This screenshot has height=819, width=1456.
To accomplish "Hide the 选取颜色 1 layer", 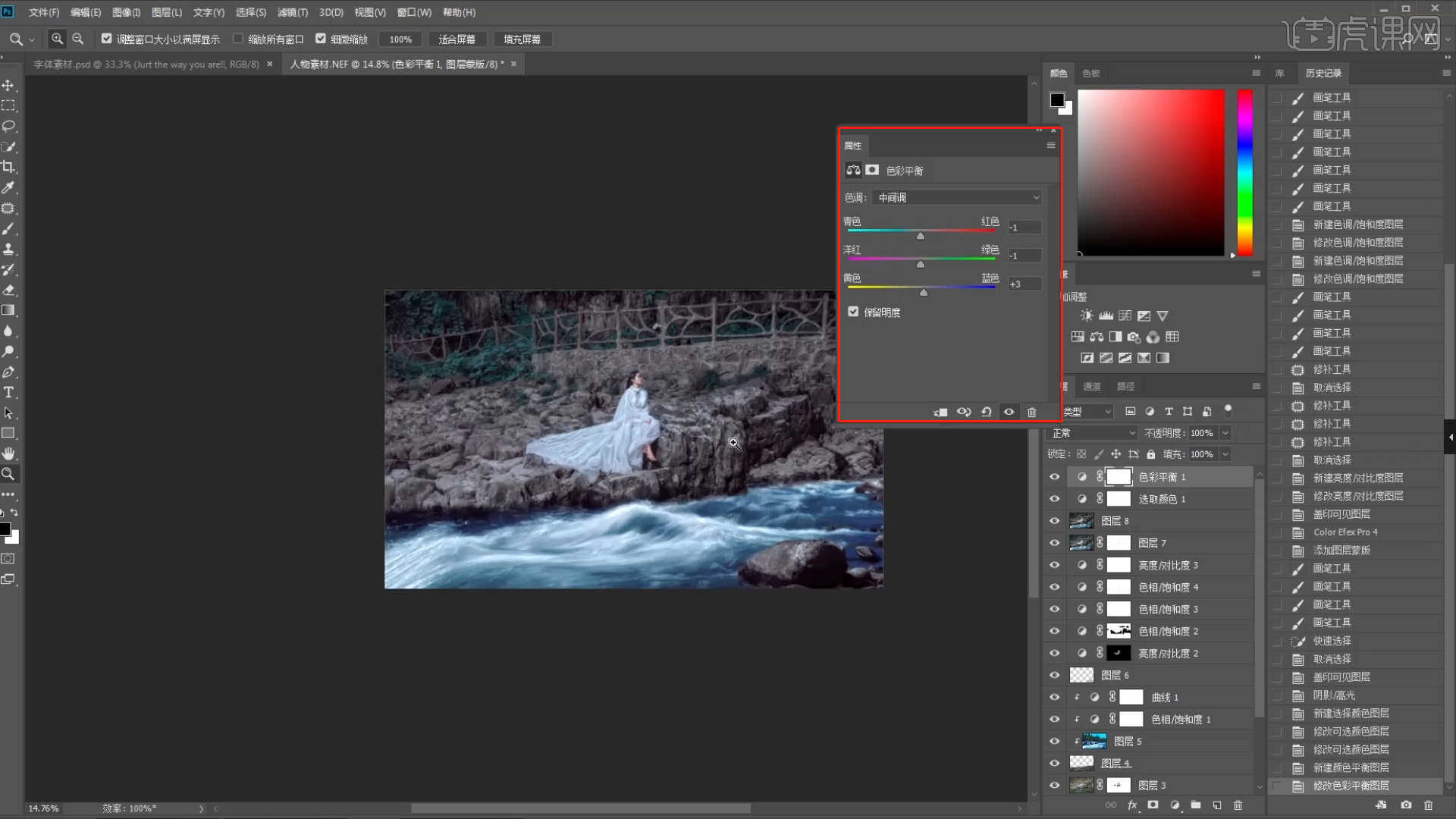I will tap(1054, 499).
